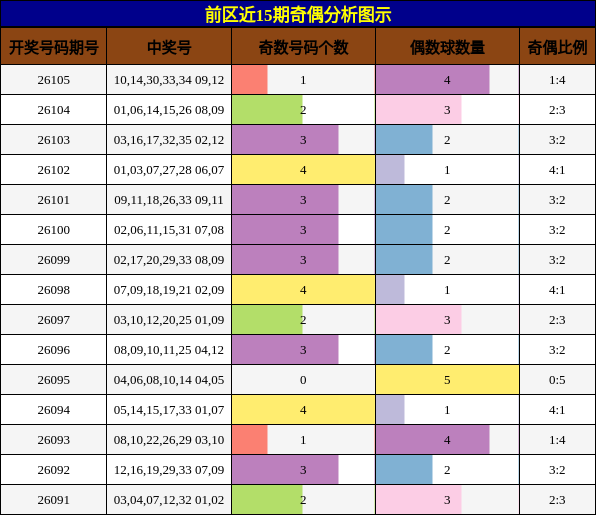Click the yellow odd-count bar for 26098
Screen dimensions: 596x515
click(303, 290)
